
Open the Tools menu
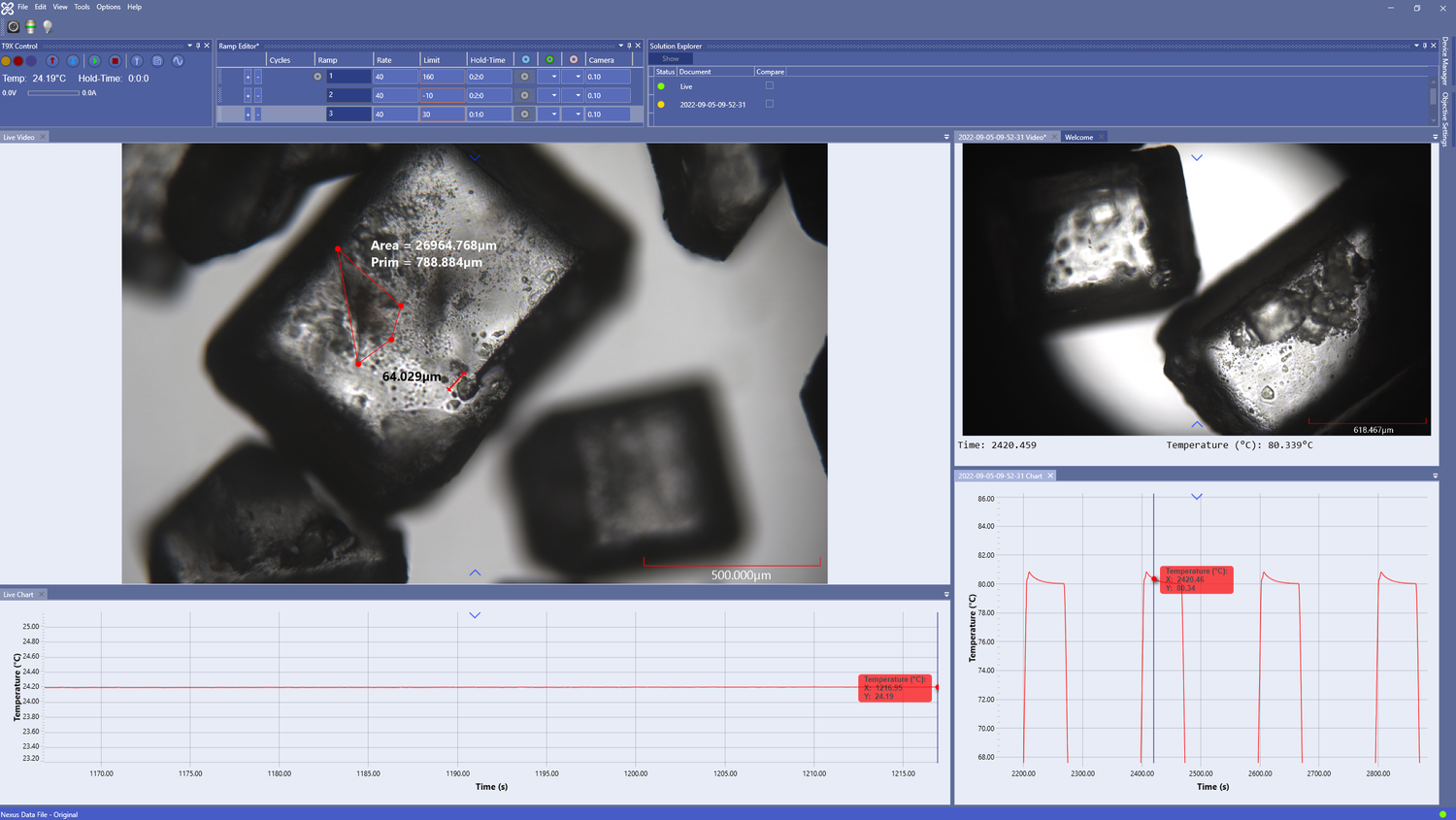click(x=82, y=7)
